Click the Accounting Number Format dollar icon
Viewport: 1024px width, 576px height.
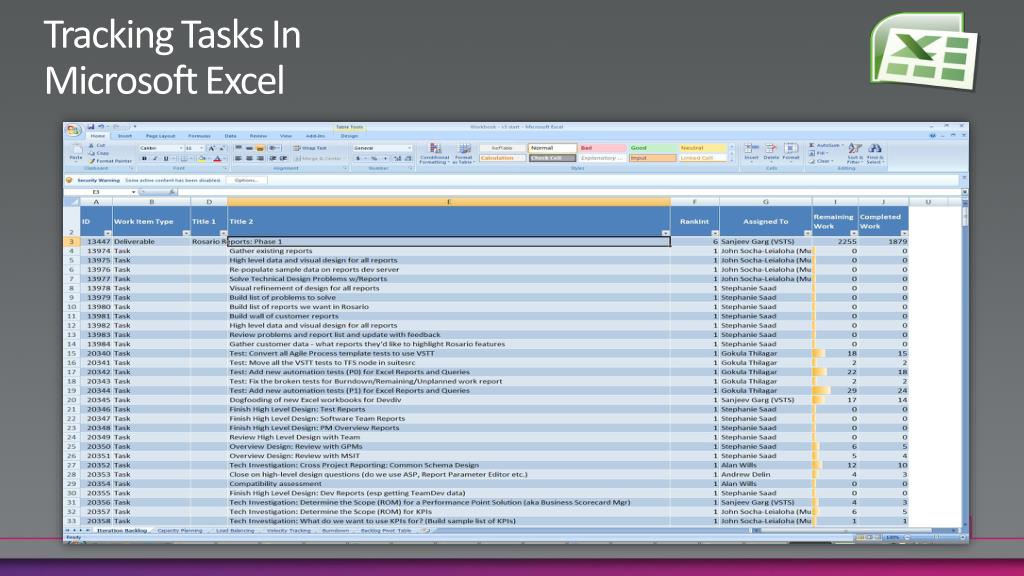coord(358,159)
